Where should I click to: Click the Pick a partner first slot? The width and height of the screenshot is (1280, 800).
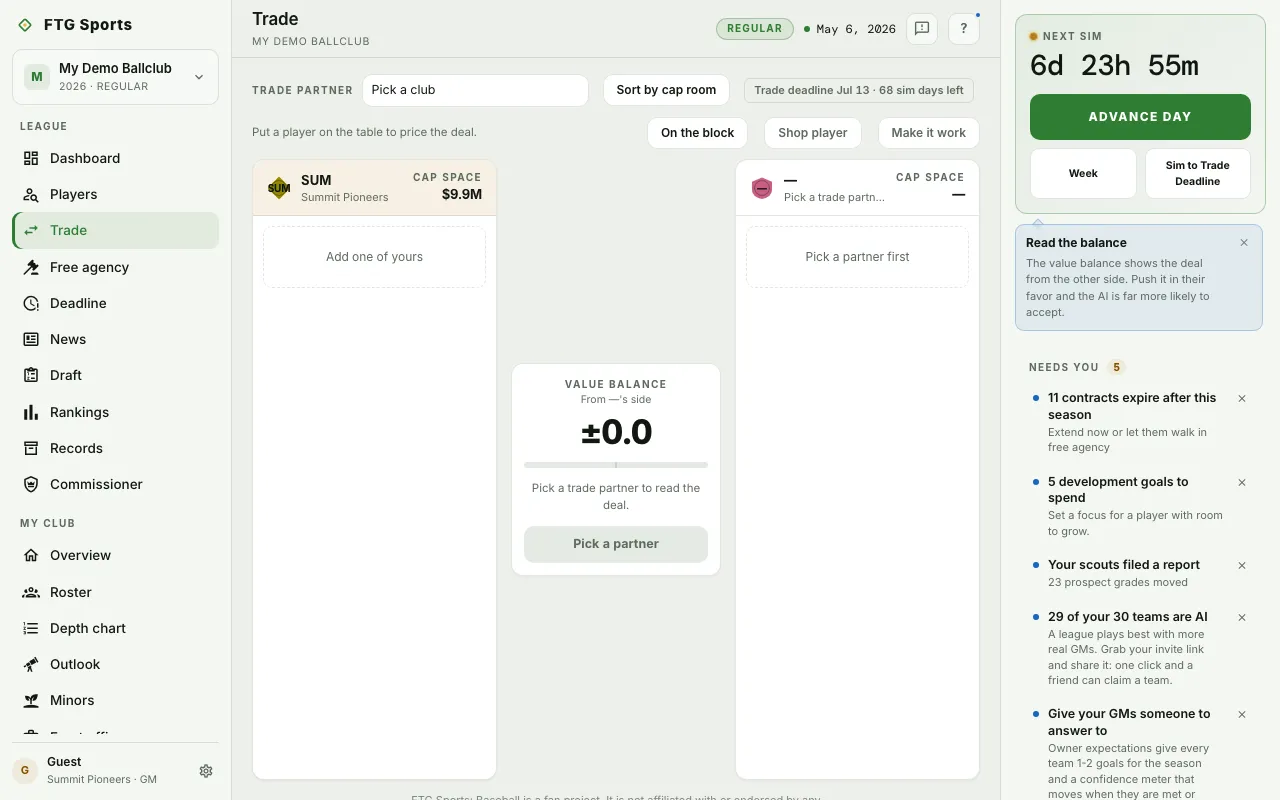click(857, 257)
